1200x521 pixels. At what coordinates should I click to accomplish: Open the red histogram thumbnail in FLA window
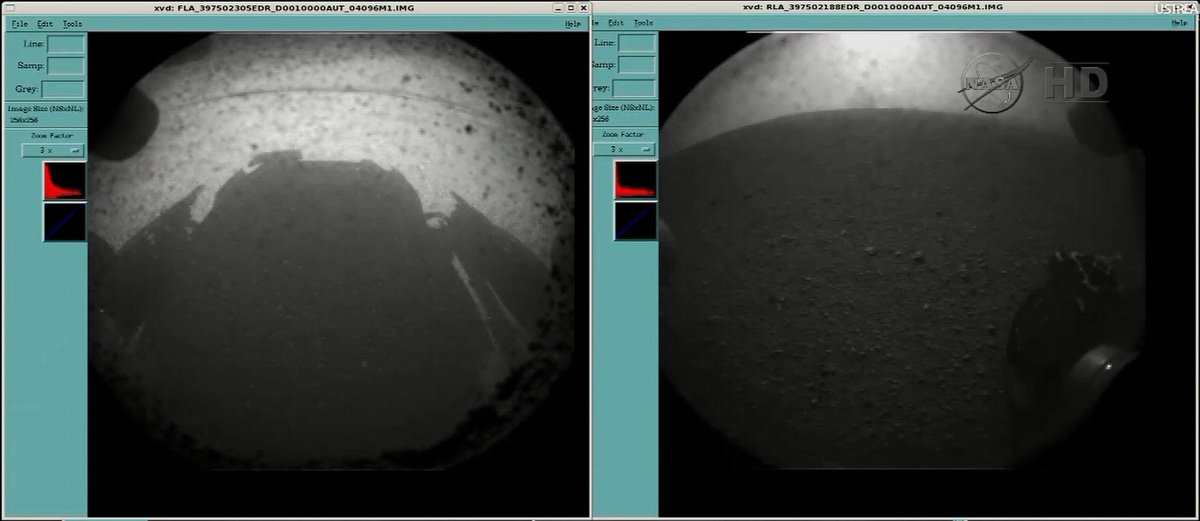point(64,180)
